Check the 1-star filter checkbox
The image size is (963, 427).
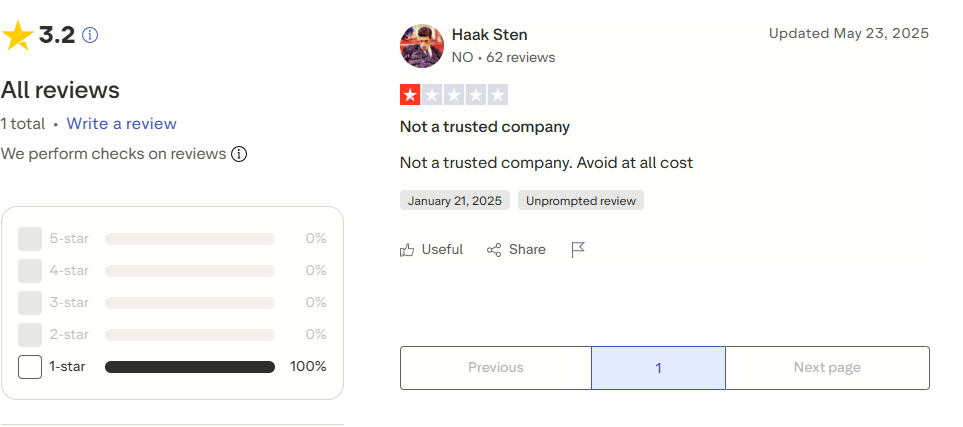point(30,367)
